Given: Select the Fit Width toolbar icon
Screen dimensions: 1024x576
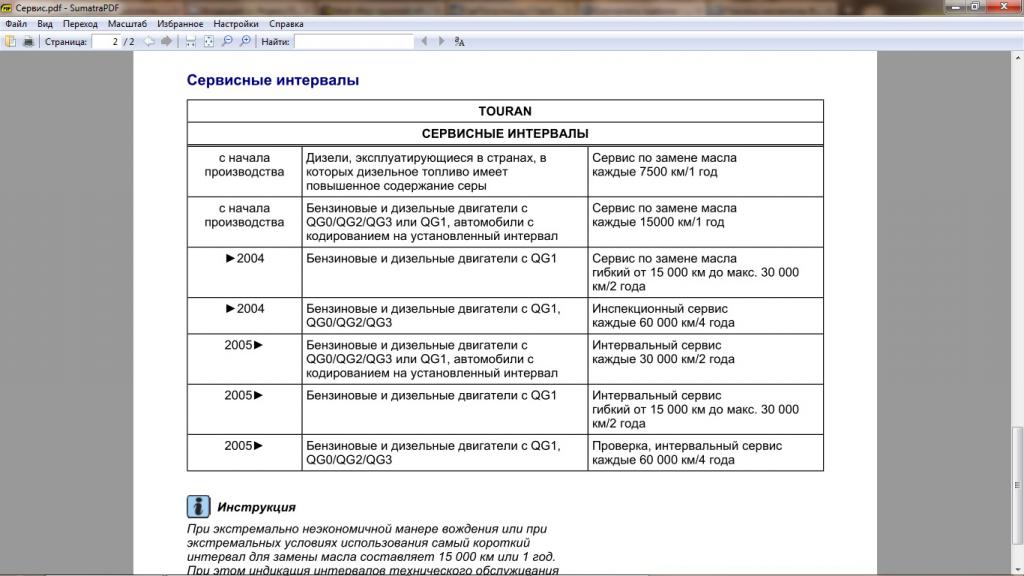Looking at the screenshot, I should 191,42.
